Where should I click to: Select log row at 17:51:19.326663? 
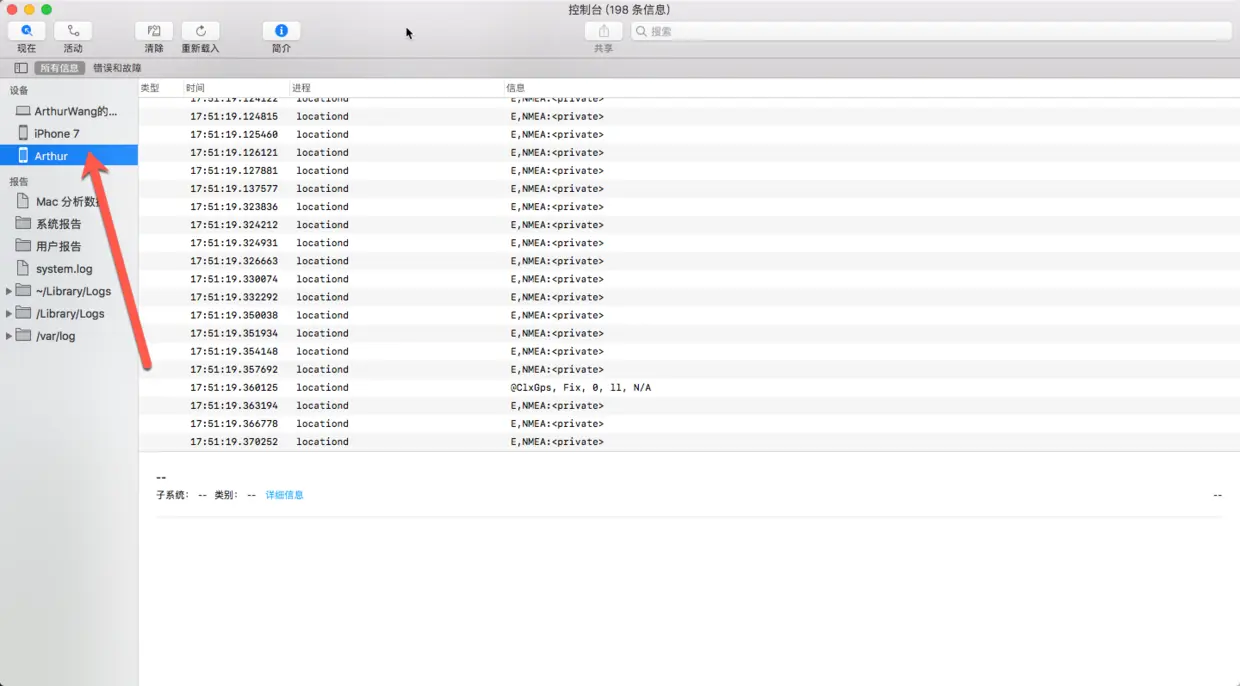689,260
